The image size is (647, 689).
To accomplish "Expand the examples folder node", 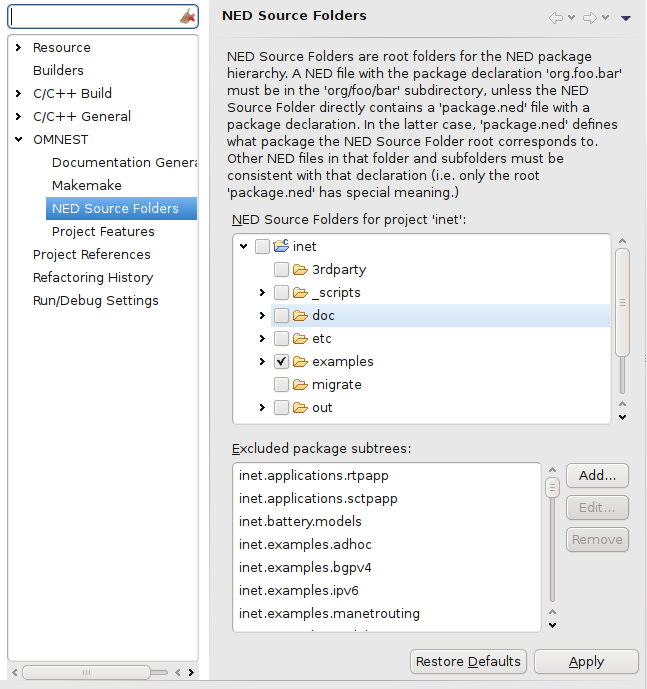I will point(262,361).
